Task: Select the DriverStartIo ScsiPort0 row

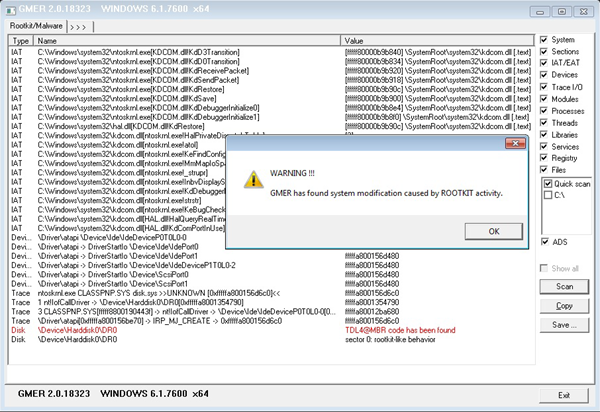Action: [271, 274]
